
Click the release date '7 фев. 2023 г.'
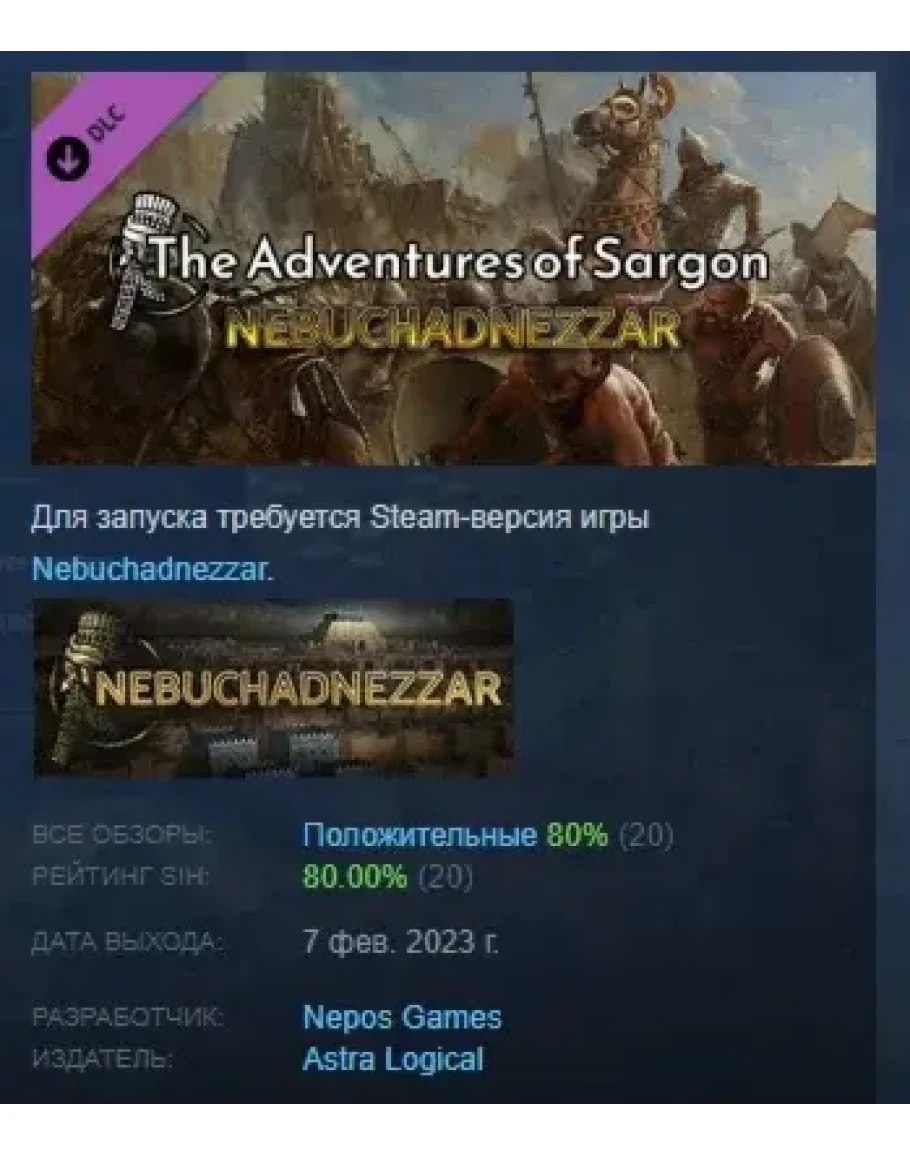click(400, 941)
